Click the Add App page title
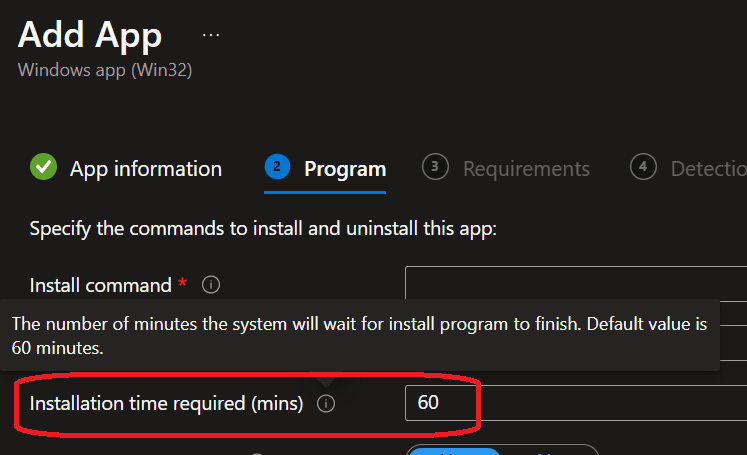This screenshot has width=747, height=455. (x=90, y=35)
